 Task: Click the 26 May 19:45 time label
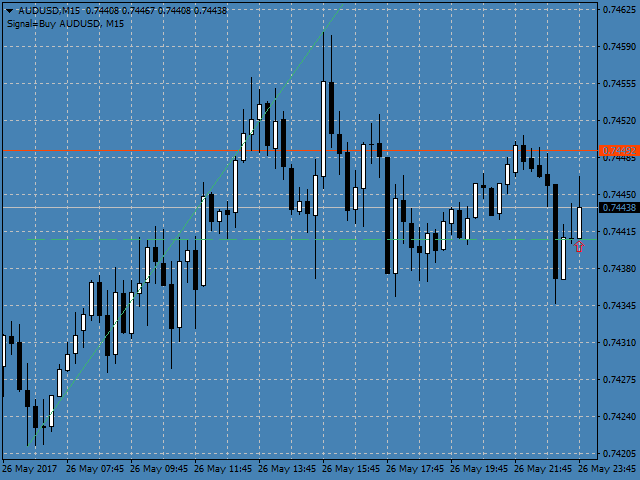[x=480, y=468]
